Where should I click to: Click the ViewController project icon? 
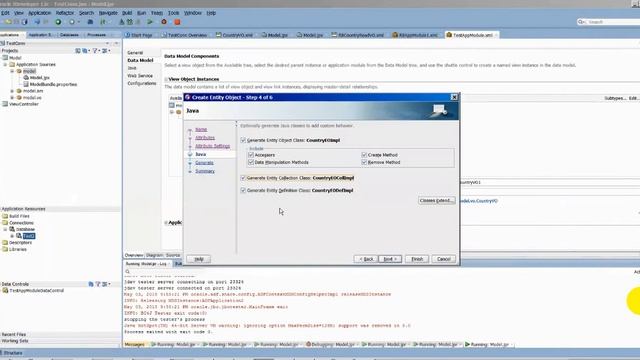[5, 104]
